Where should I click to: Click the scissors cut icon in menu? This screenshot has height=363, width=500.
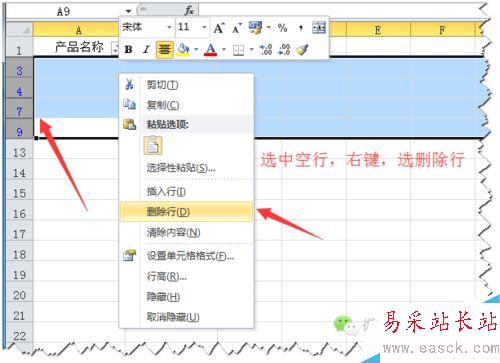129,84
